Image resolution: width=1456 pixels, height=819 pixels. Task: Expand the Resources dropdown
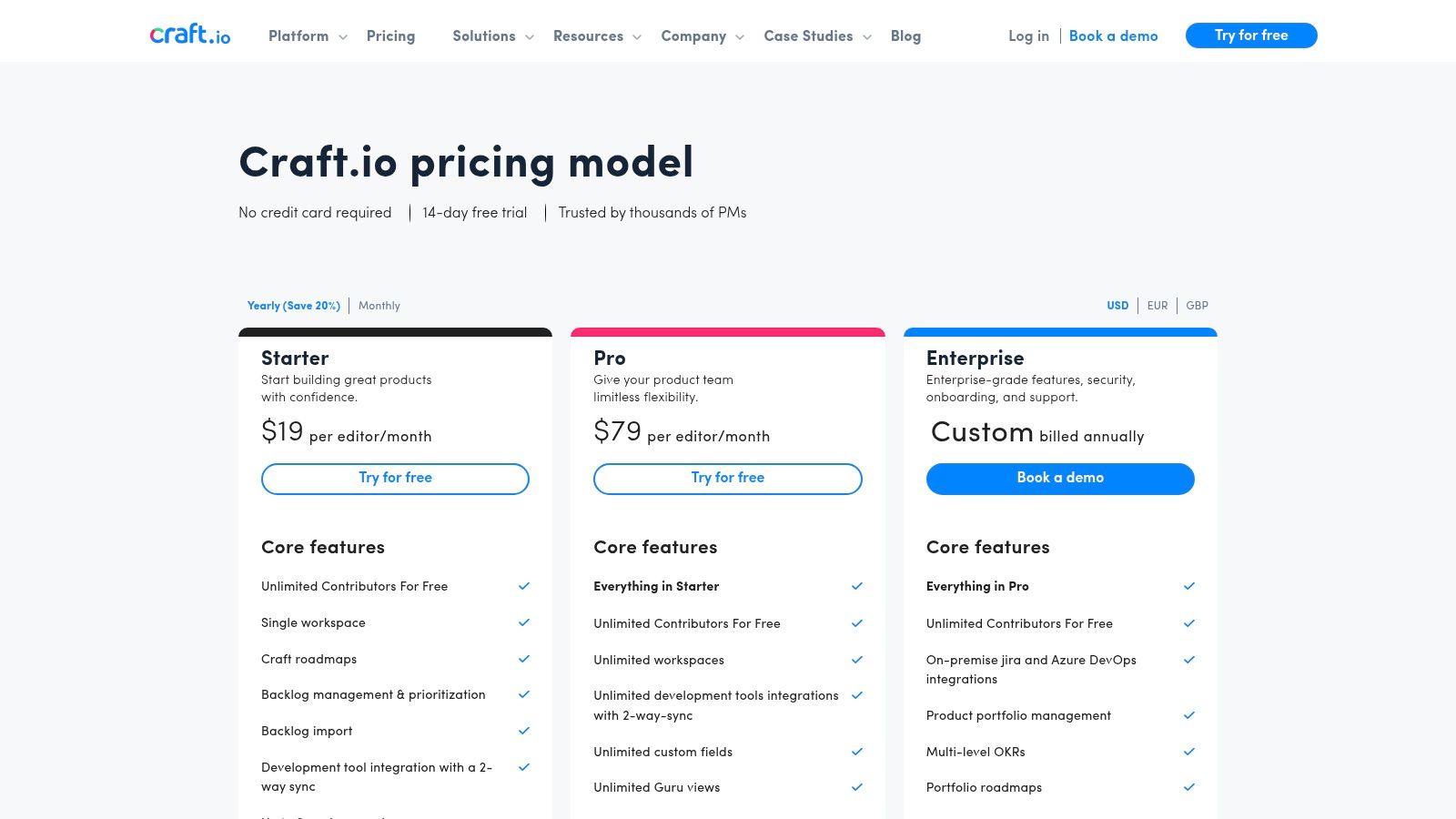point(589,36)
